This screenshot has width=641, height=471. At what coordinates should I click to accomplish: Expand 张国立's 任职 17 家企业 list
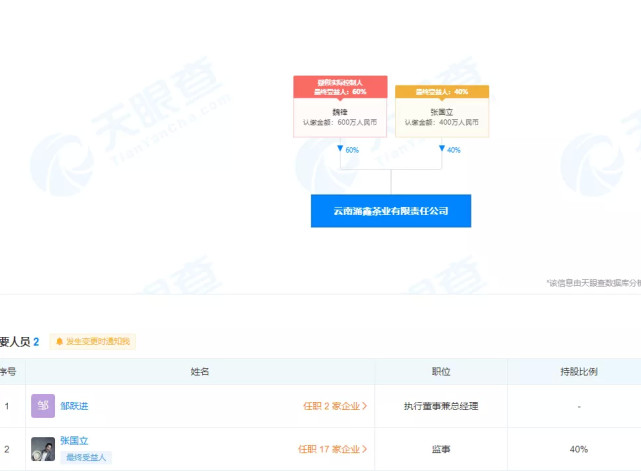point(332,449)
